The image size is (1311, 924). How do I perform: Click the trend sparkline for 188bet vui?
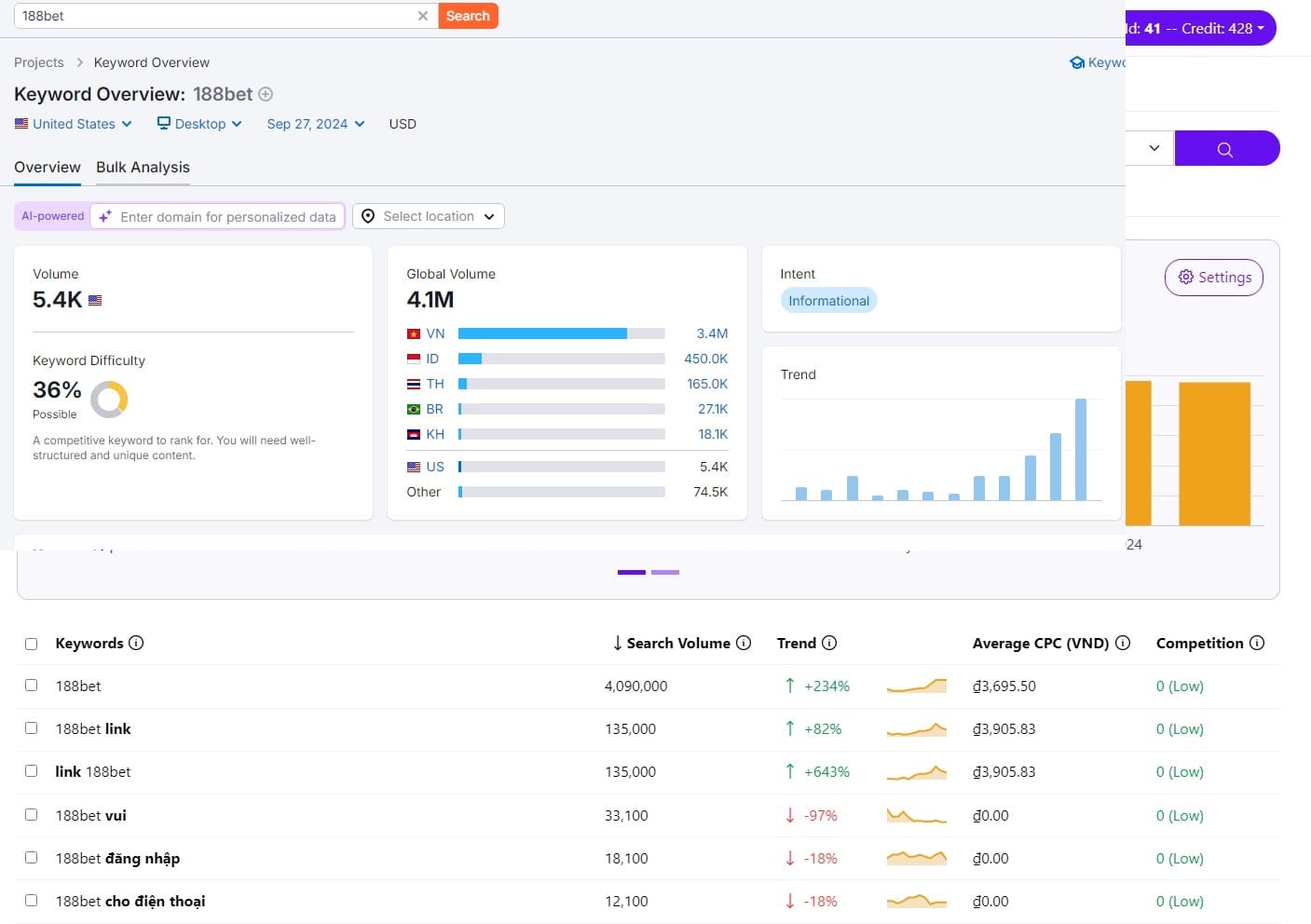tap(917, 816)
